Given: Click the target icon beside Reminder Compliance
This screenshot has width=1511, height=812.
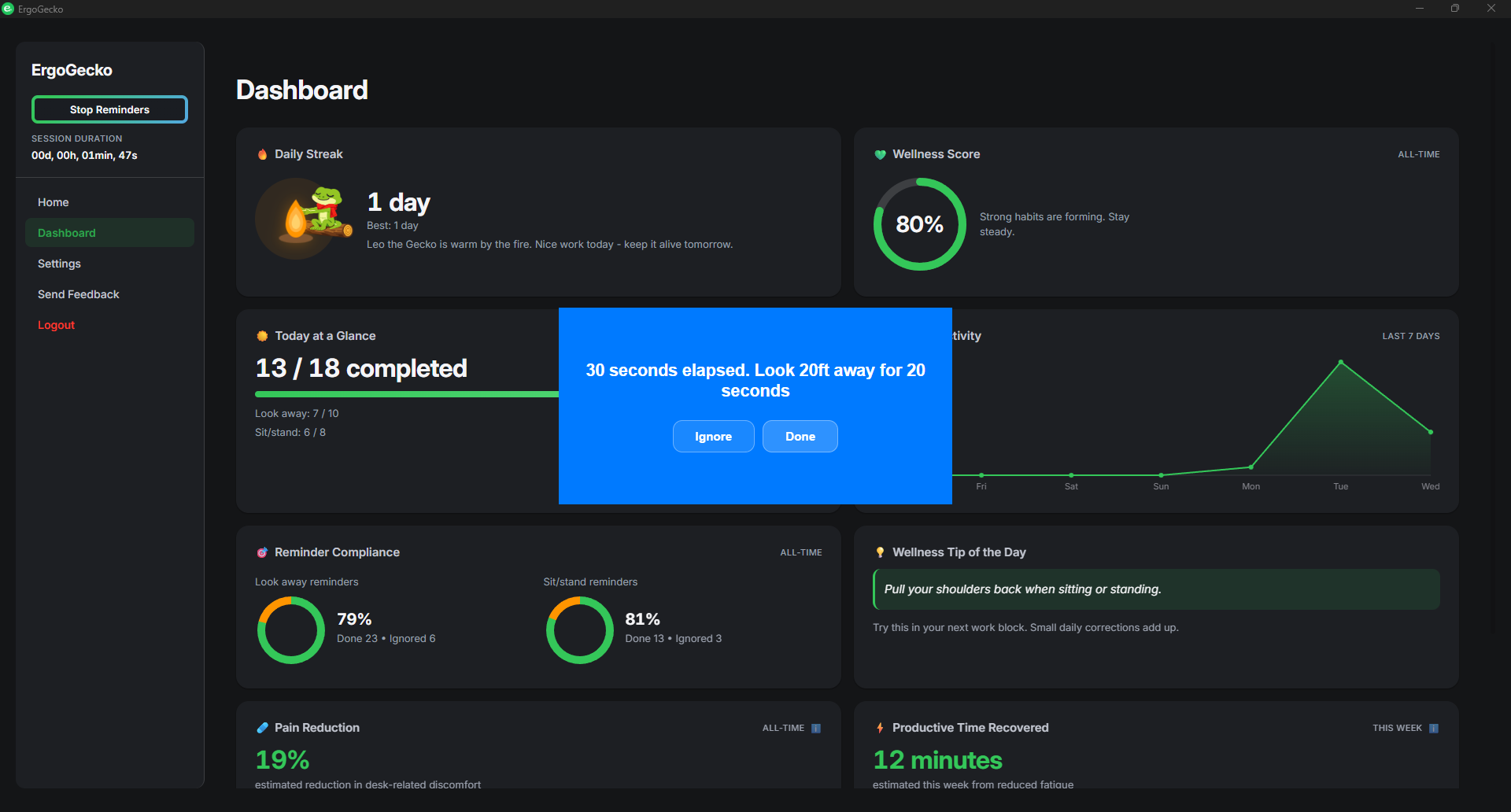Looking at the screenshot, I should [x=262, y=552].
